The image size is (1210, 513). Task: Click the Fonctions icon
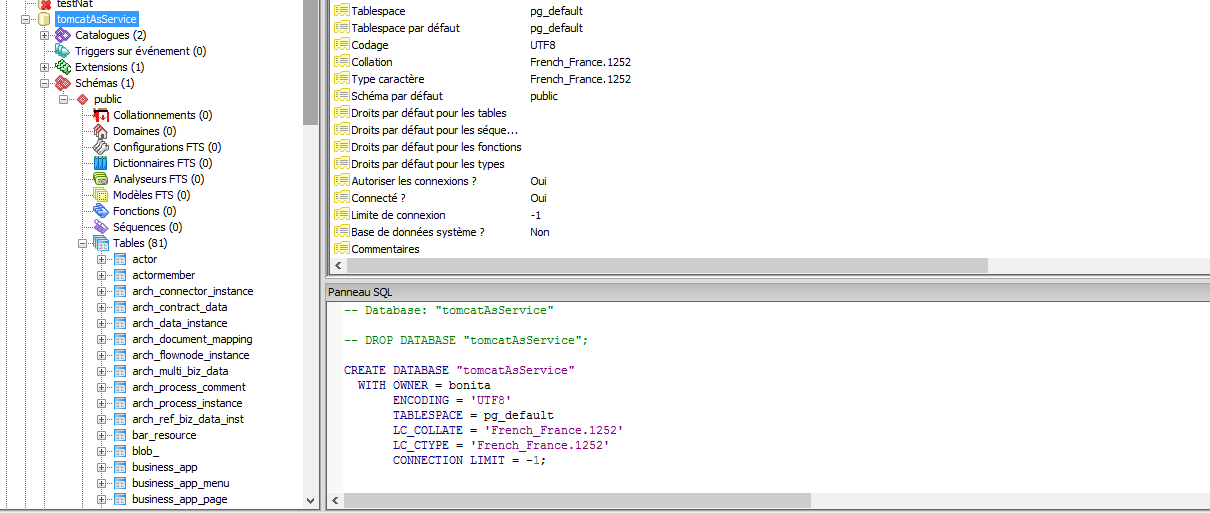point(100,211)
